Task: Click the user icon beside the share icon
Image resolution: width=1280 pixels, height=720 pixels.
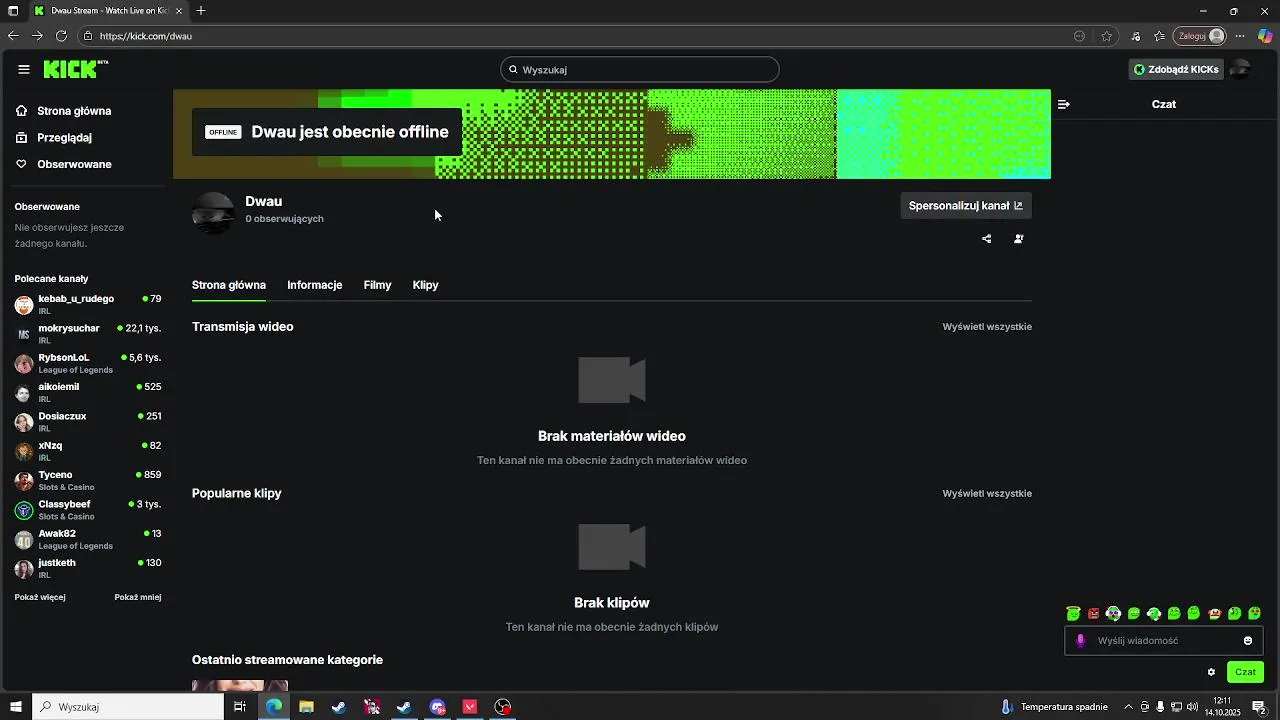Action: pyautogui.click(x=1019, y=239)
